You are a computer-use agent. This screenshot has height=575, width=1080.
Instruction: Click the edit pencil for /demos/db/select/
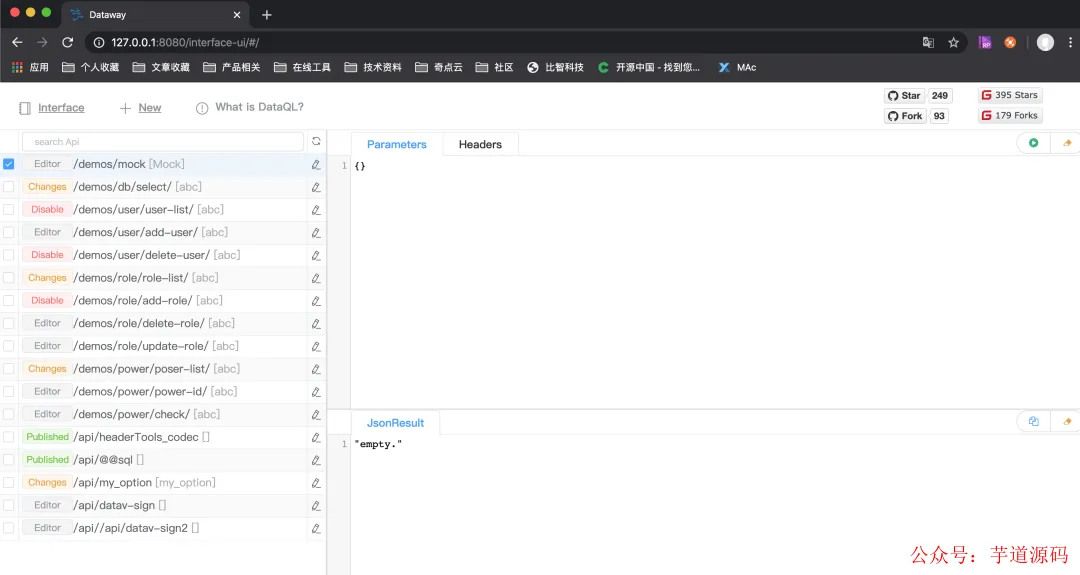315,187
